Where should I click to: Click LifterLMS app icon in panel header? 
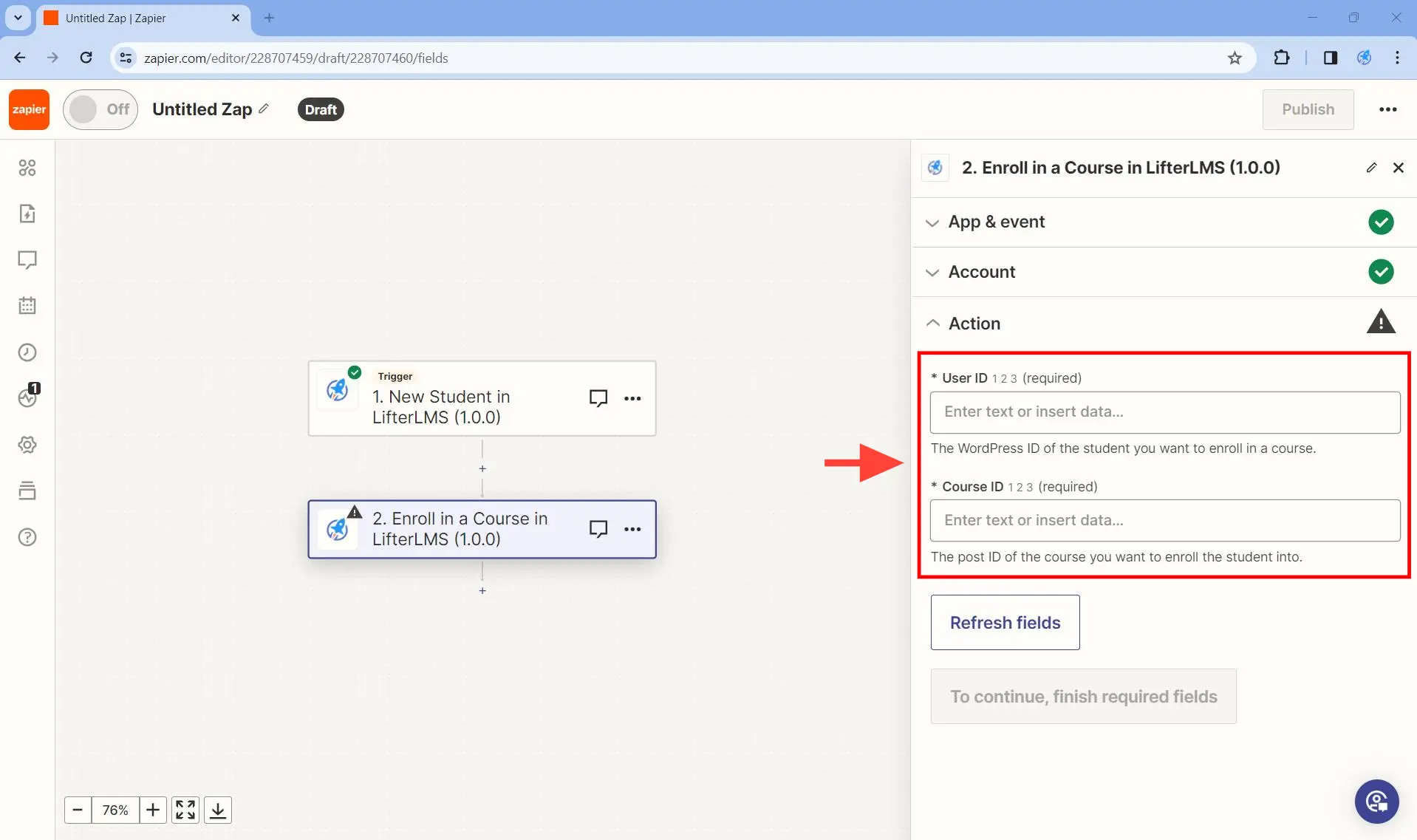pos(935,168)
